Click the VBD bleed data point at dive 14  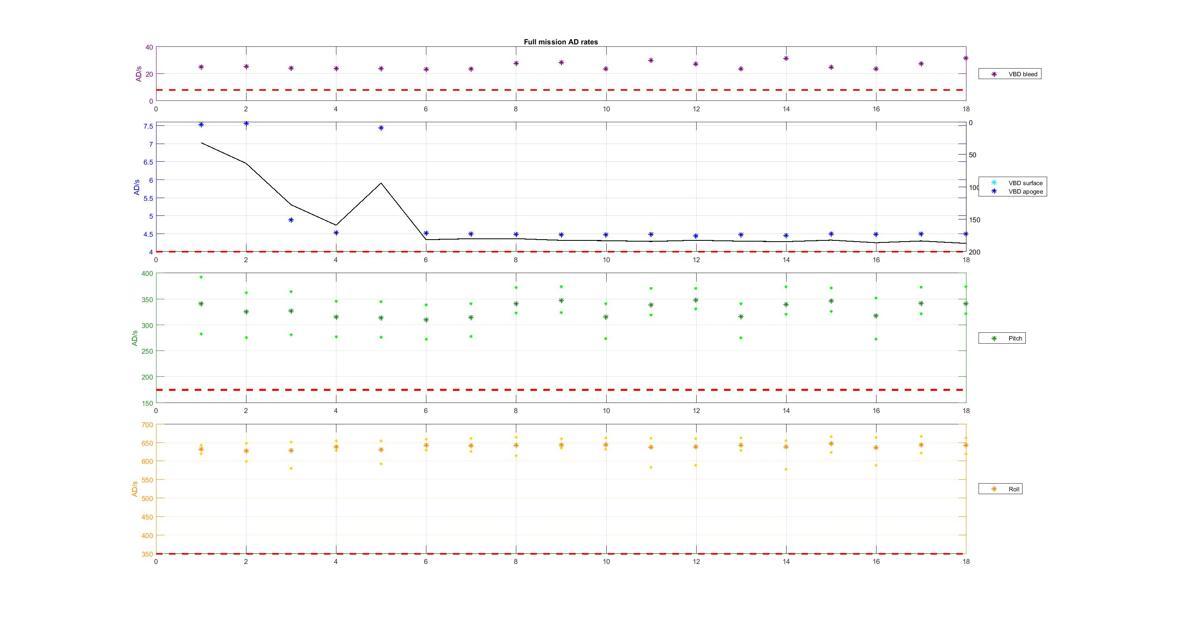pos(786,58)
